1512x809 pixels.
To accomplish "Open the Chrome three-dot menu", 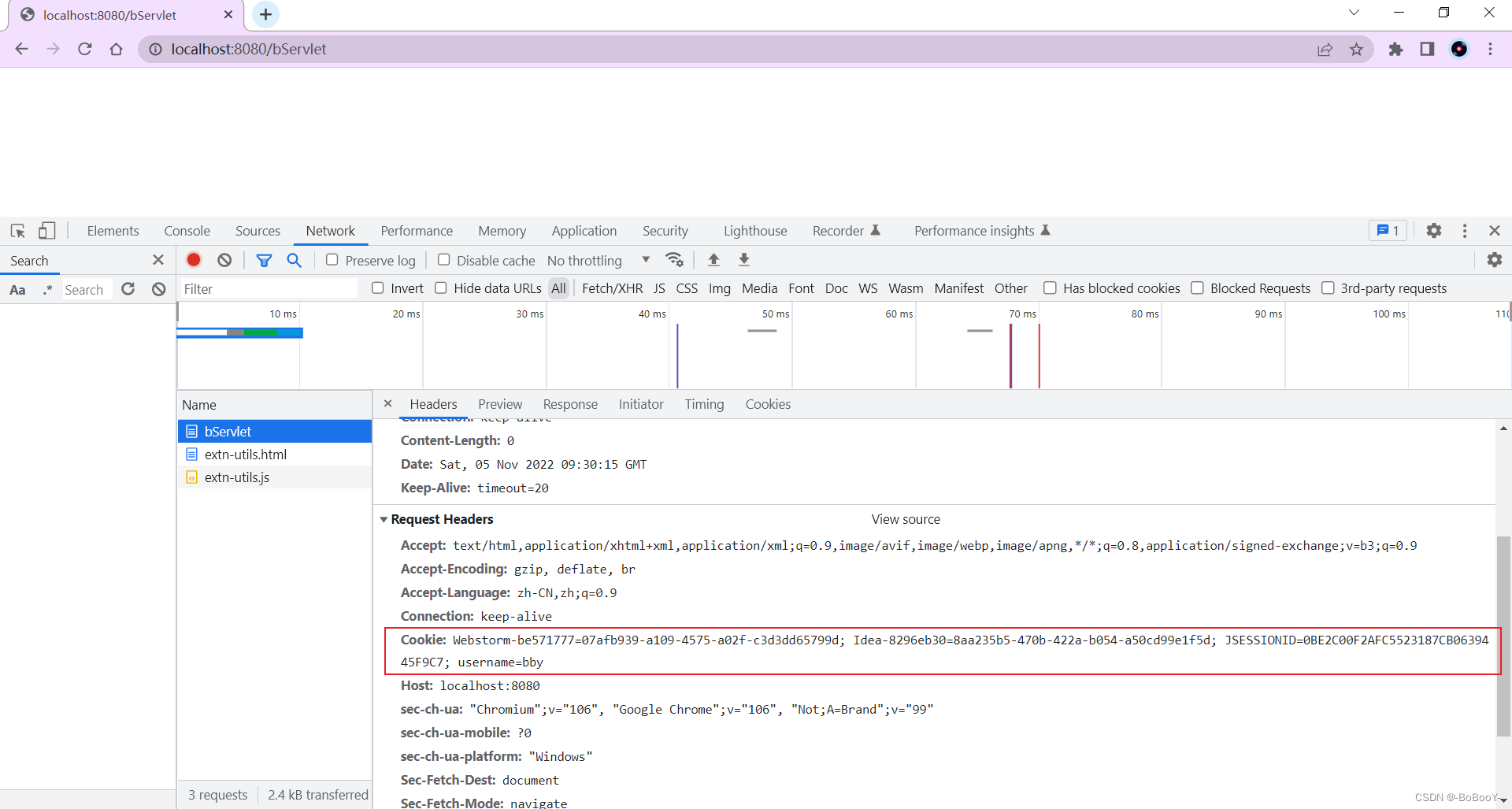I will (1490, 50).
